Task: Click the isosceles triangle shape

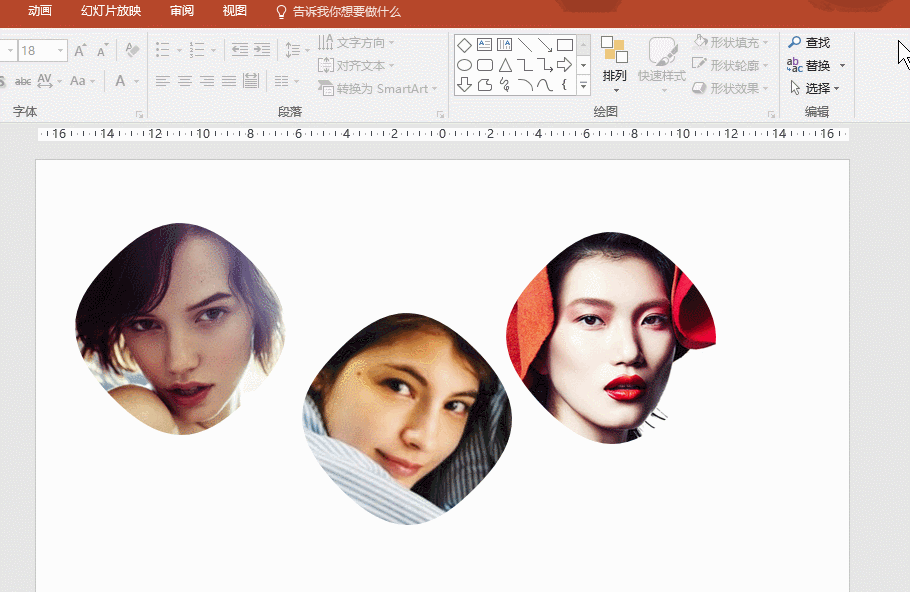Action: 505,65
